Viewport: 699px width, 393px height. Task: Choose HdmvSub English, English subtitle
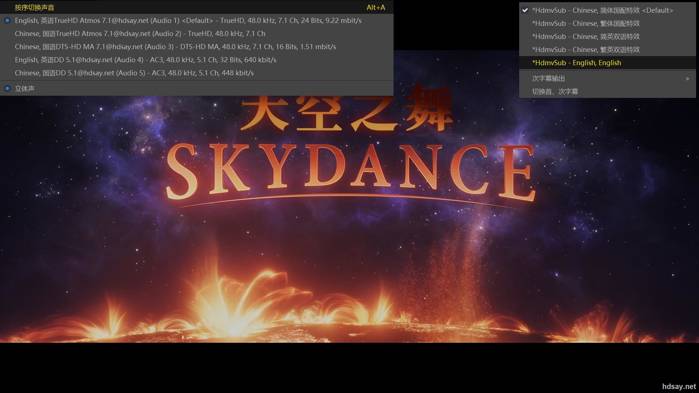pyautogui.click(x=607, y=62)
